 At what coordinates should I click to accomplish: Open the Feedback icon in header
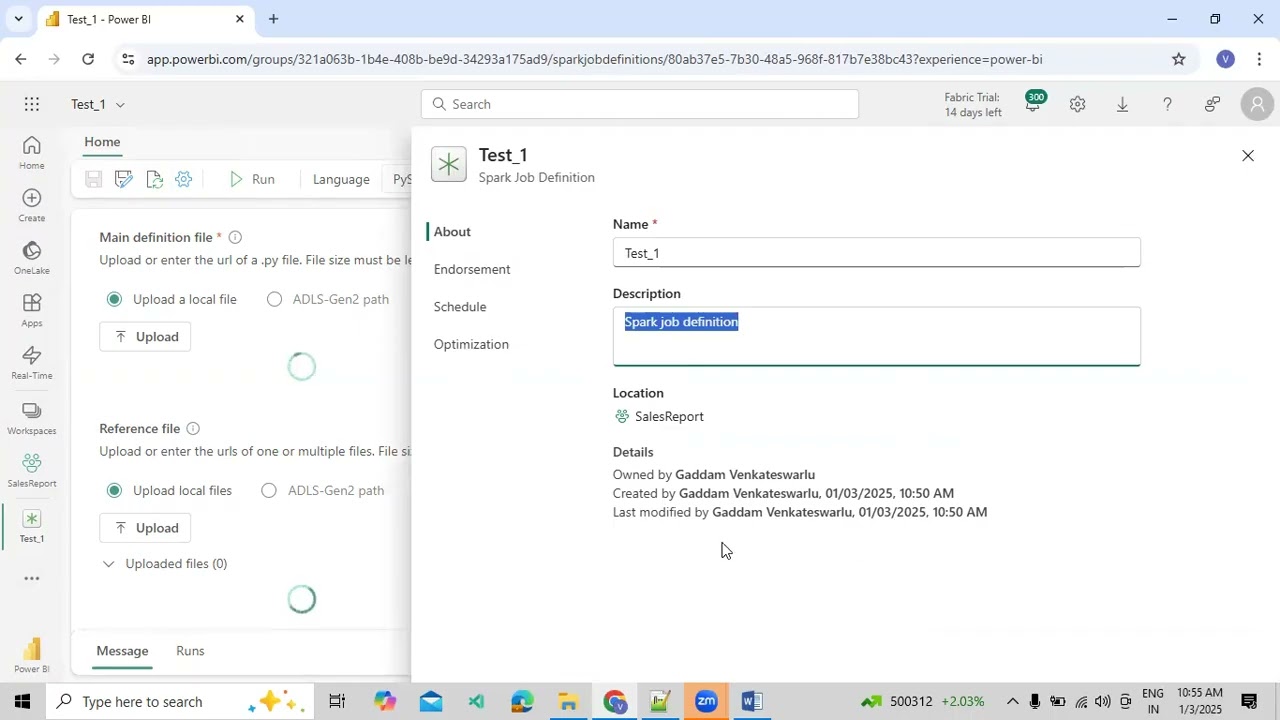tap(1212, 104)
